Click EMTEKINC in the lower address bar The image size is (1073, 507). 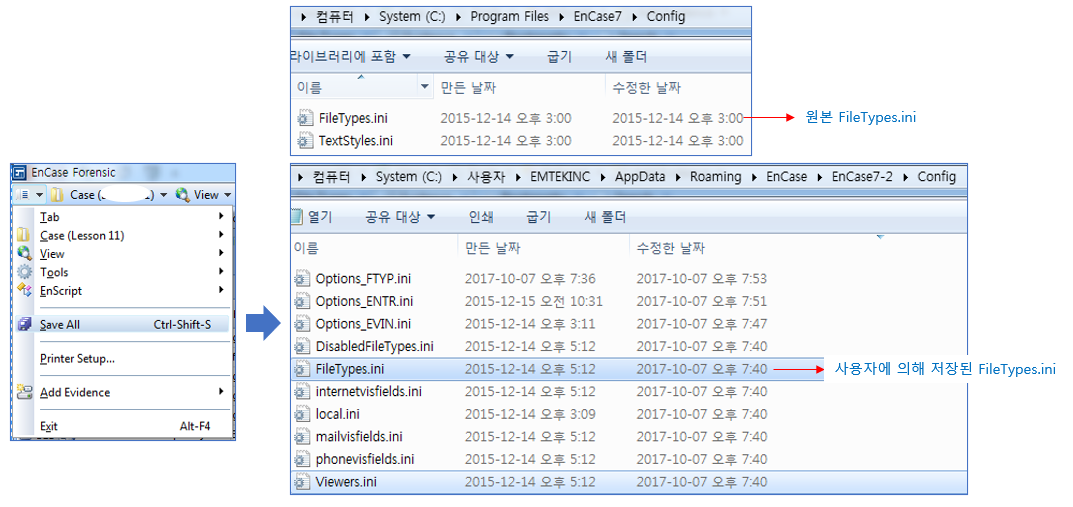pyautogui.click(x=560, y=177)
